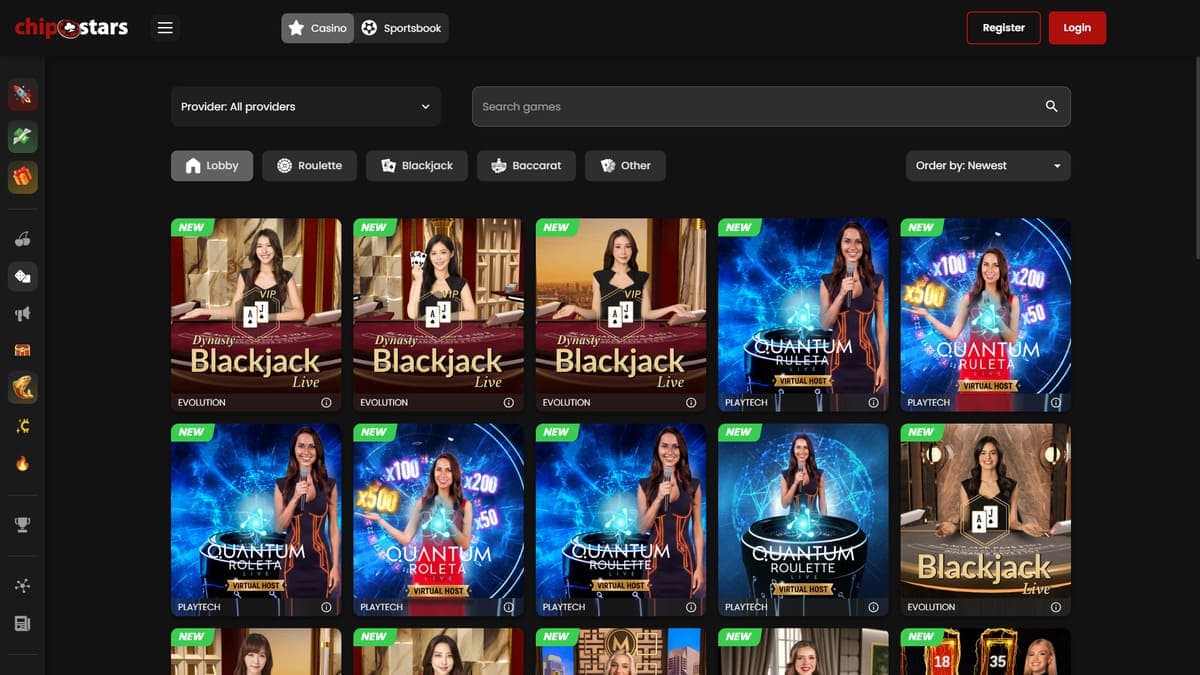Show info for Dynasty Blackjack city skyline card

click(691, 402)
